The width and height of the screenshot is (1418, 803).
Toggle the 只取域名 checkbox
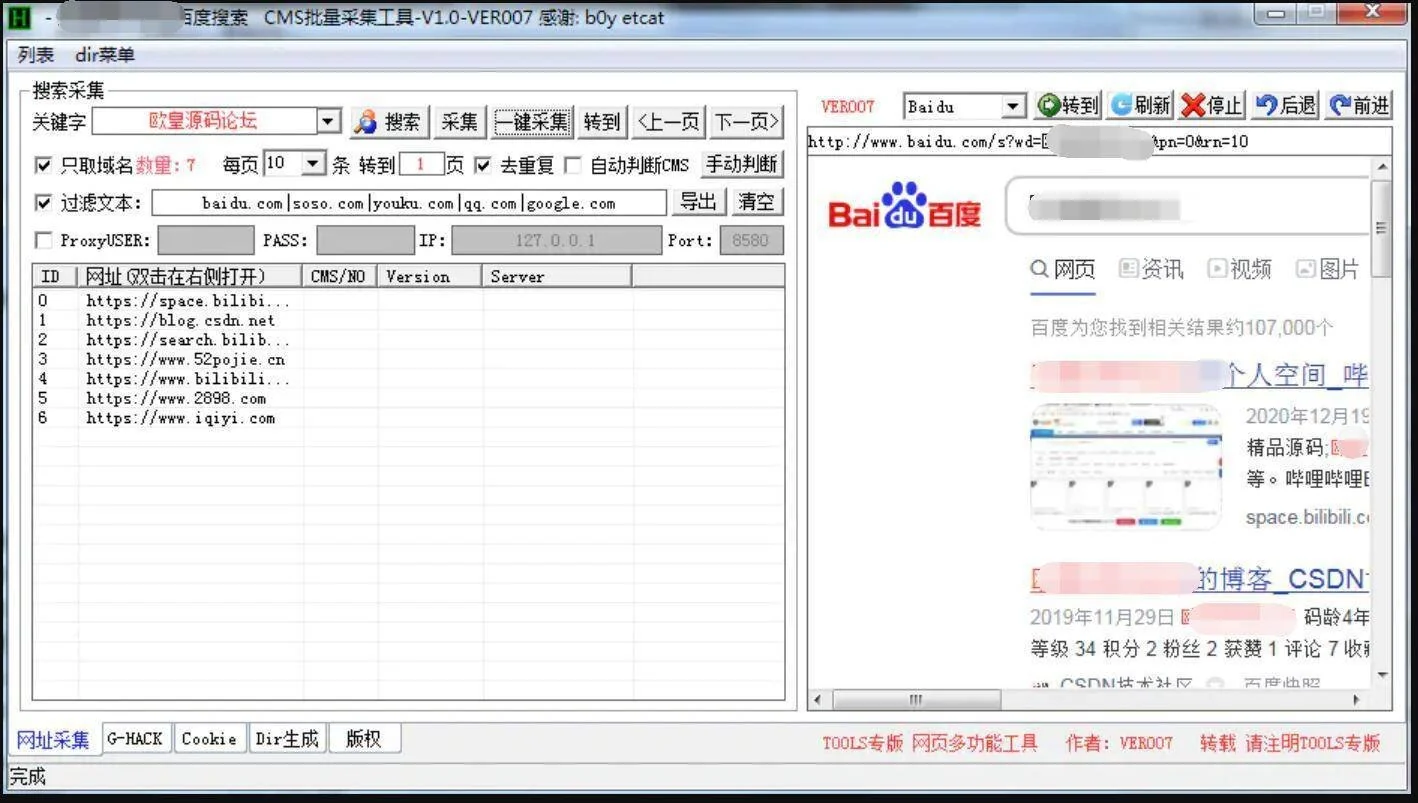coord(44,165)
